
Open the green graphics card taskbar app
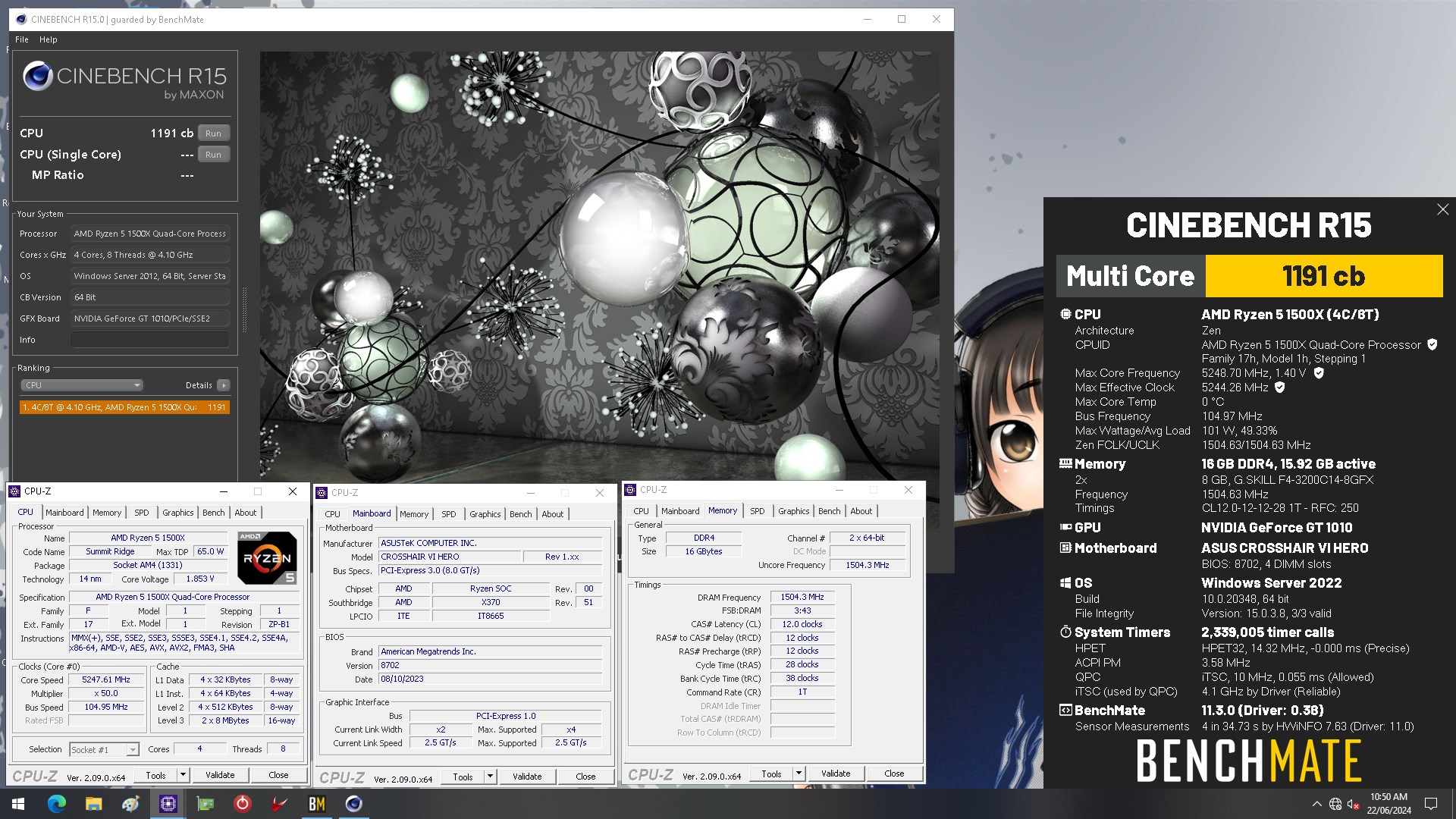point(205,804)
